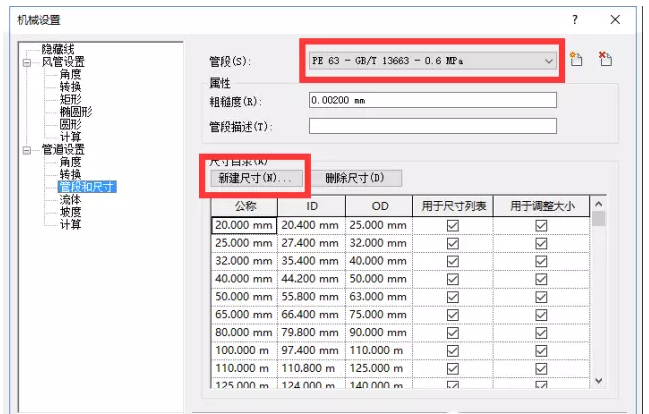
Task: Select 流体 under 管道设置
Action: click(70, 200)
